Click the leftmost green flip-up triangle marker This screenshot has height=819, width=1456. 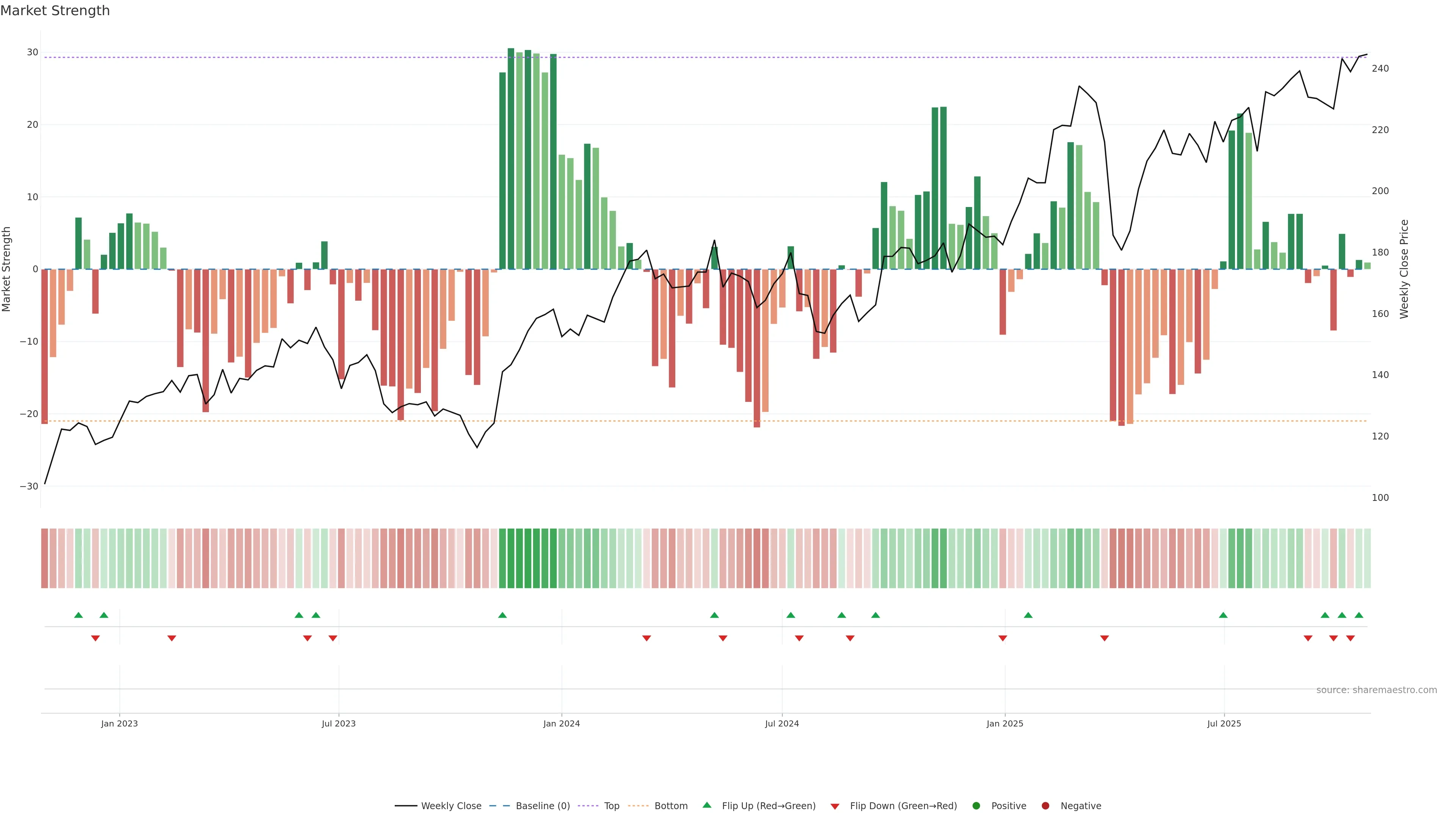[x=78, y=615]
